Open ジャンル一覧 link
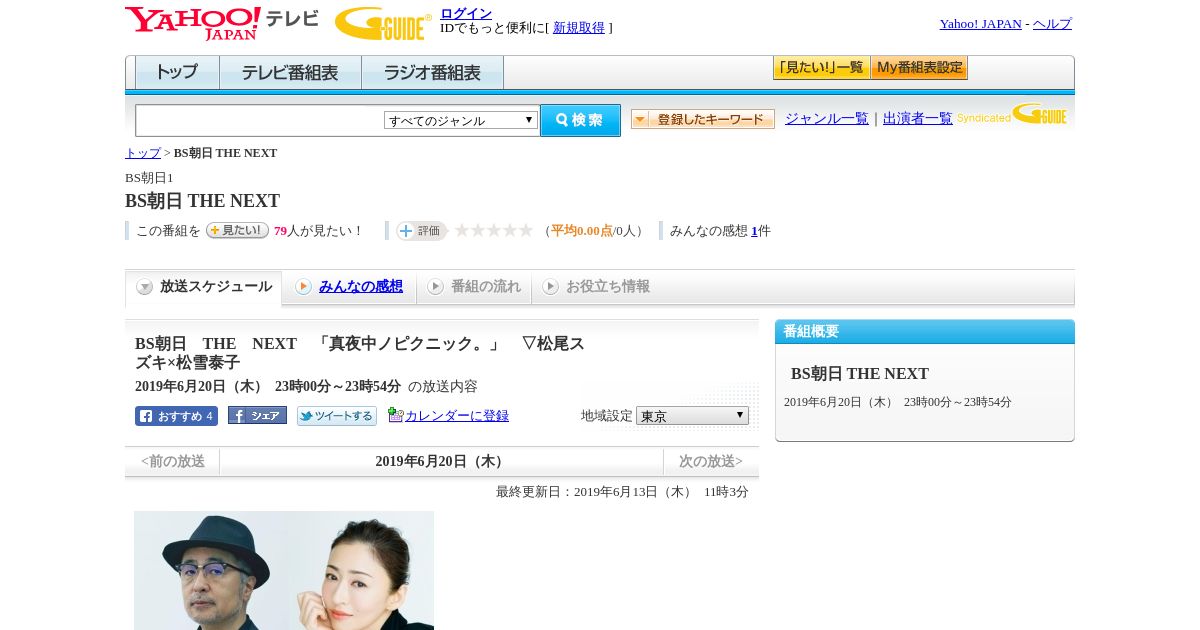Viewport: 1200px width, 630px height. pos(827,119)
